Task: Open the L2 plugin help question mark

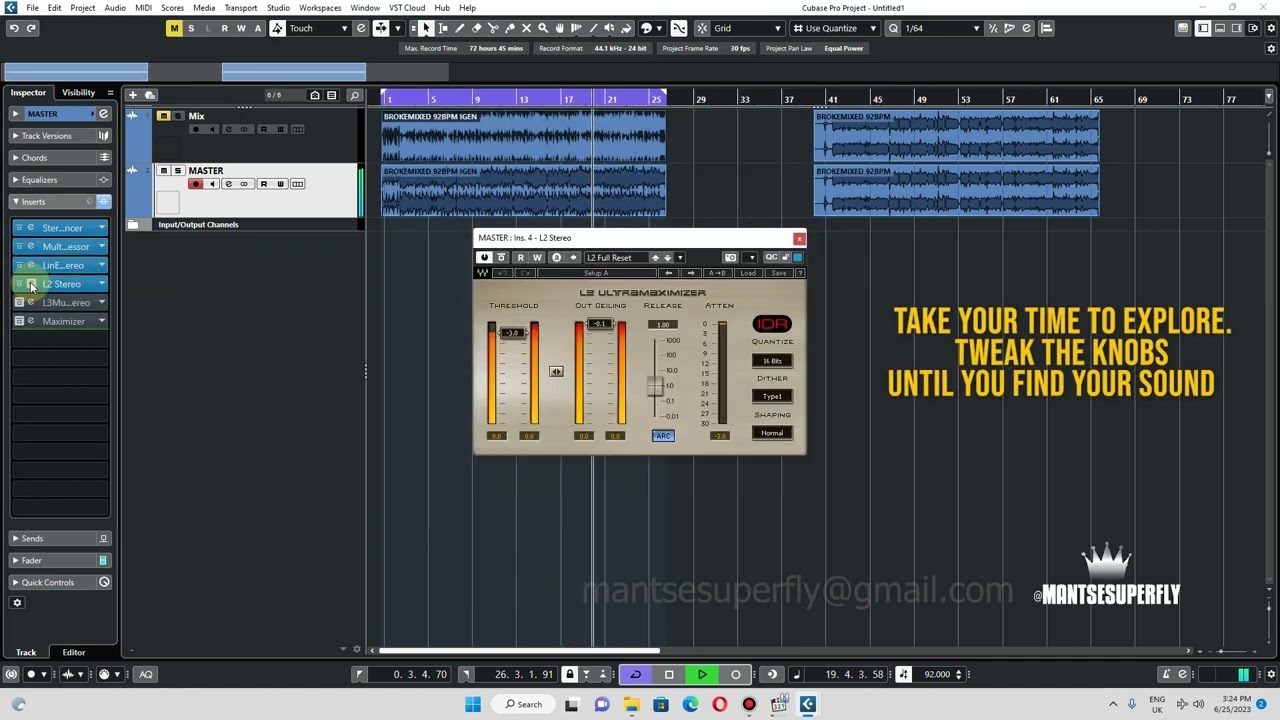Action: [x=799, y=273]
